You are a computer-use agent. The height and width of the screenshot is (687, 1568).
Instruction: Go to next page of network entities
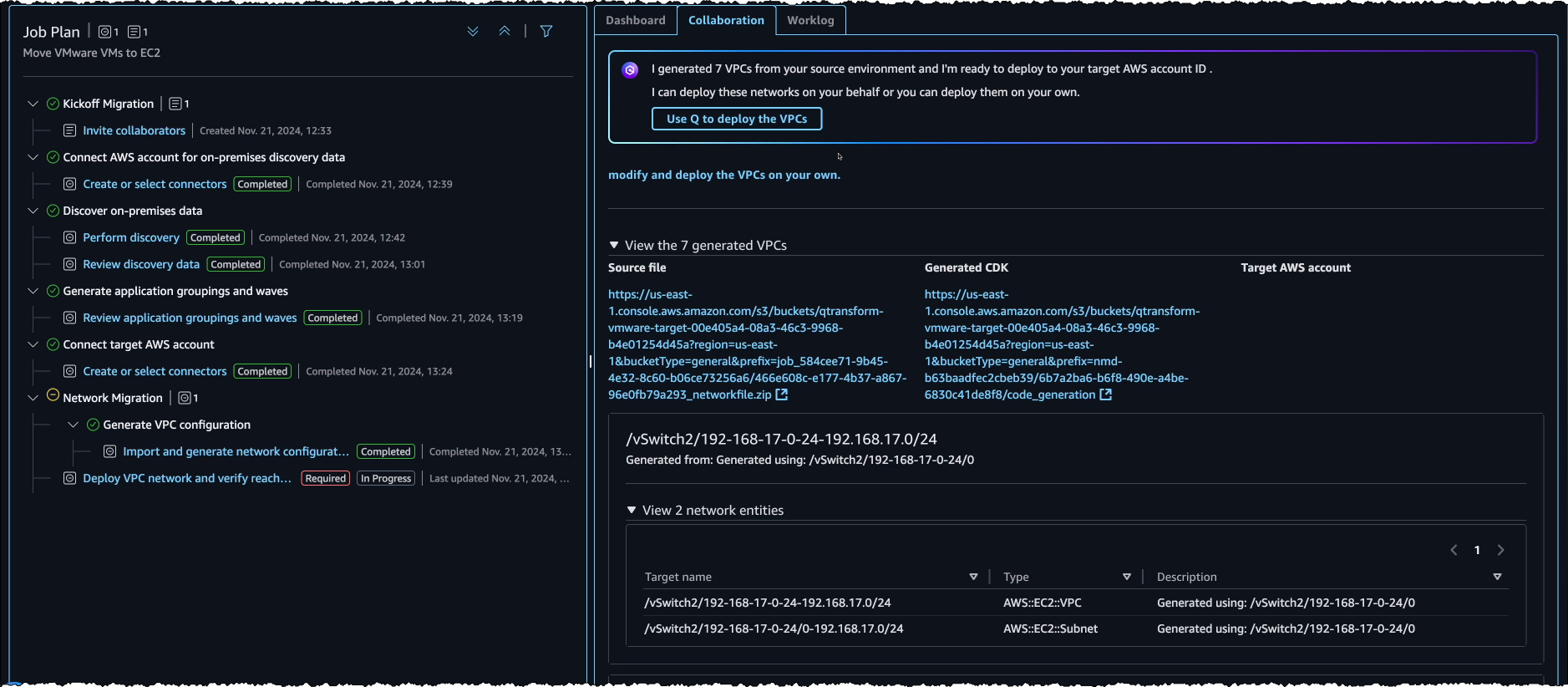tap(1500, 550)
